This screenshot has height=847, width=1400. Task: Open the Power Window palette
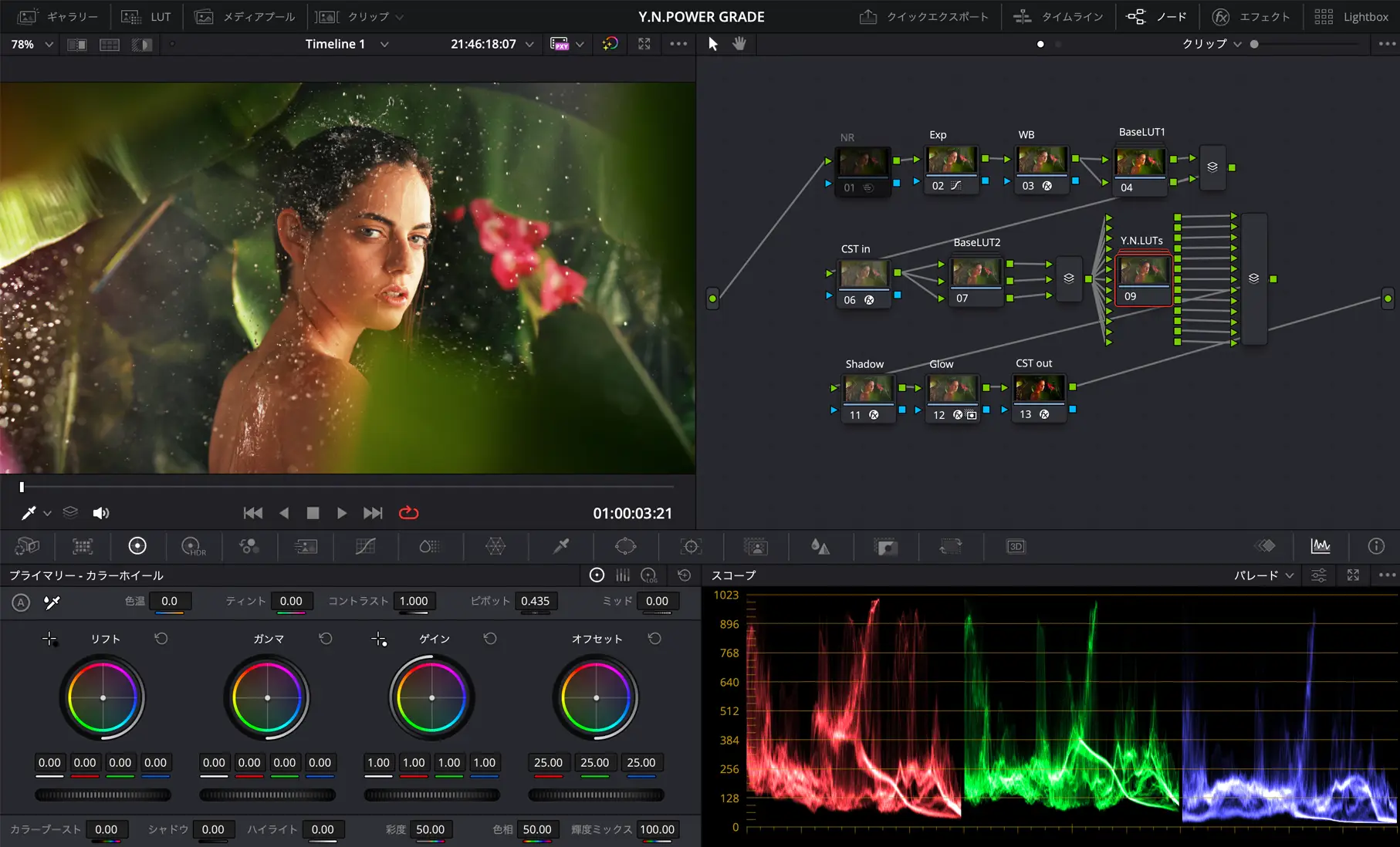point(625,546)
